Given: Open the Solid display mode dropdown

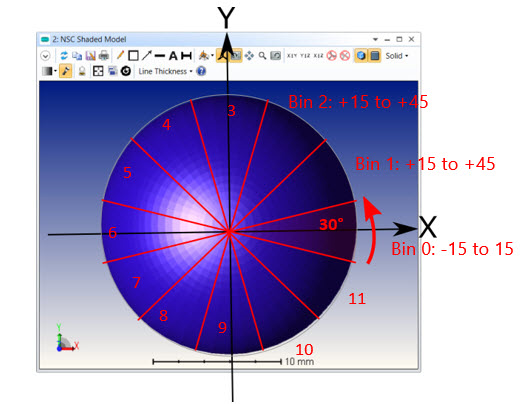Looking at the screenshot, I should coord(397,56).
